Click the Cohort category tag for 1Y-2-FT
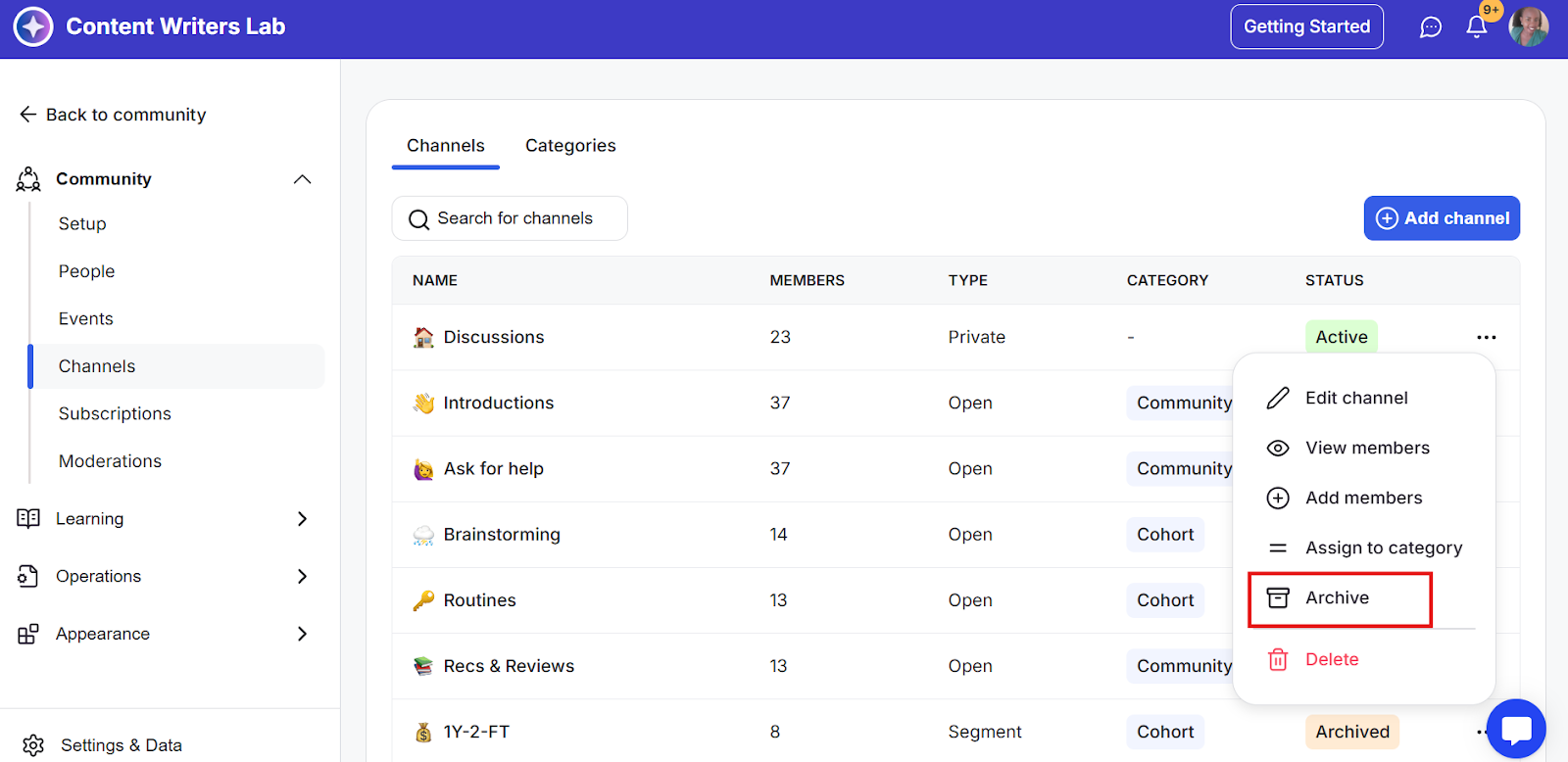Viewport: 1568px width, 762px height. 1165,732
